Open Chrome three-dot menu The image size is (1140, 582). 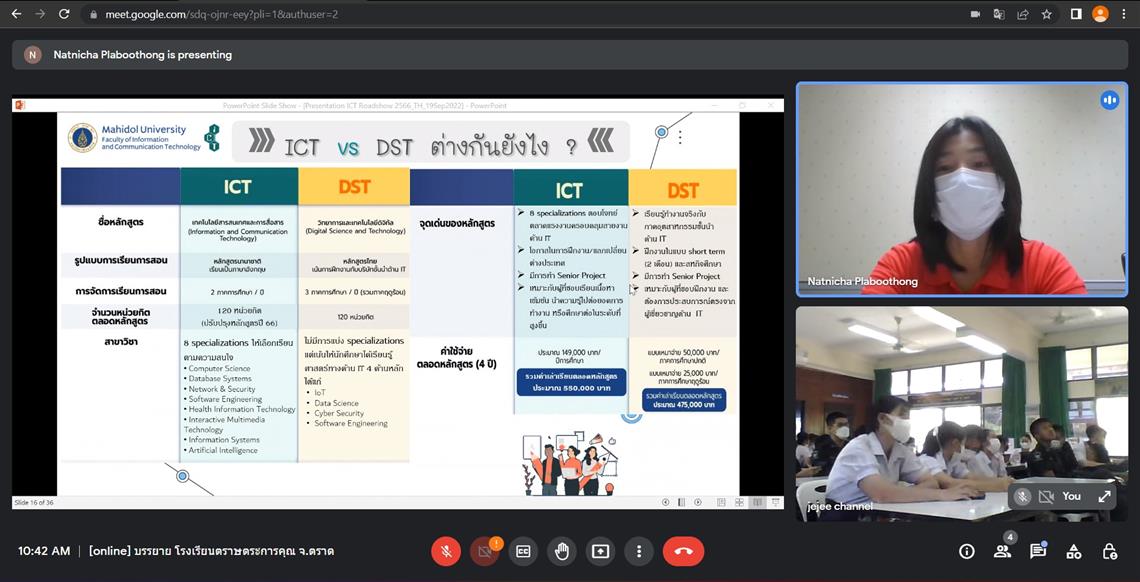tap(1125, 14)
